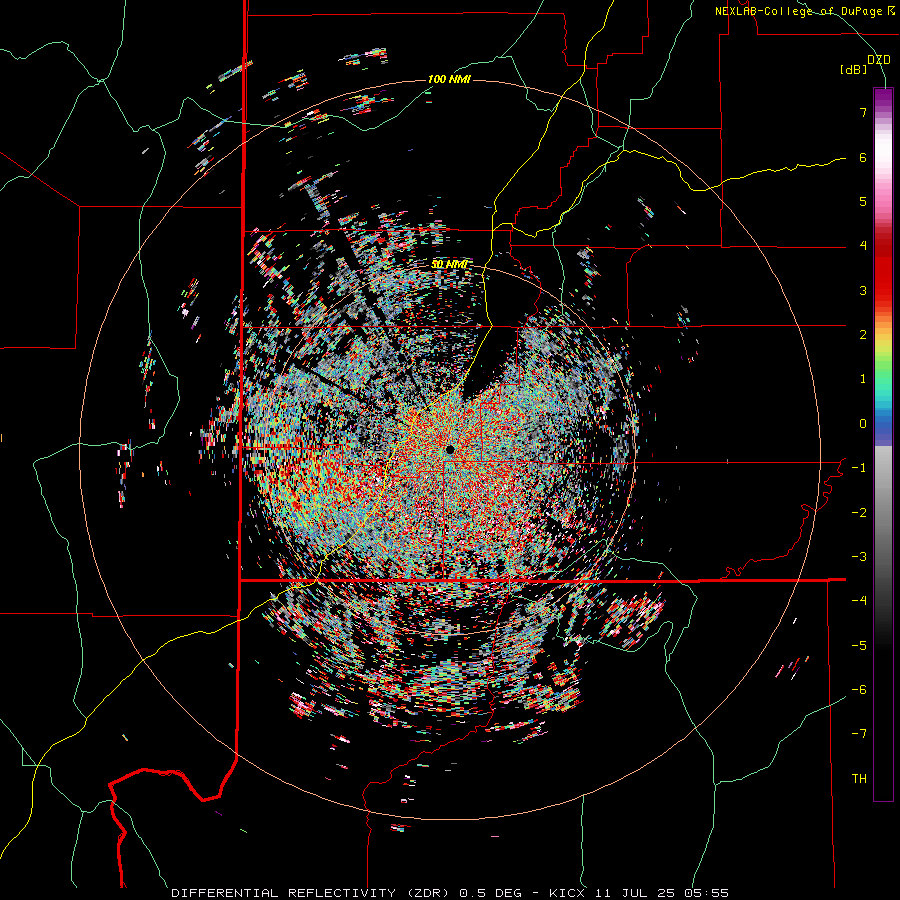The image size is (900, 900).
Task: Click the black radar site dot
Action: click(450, 450)
